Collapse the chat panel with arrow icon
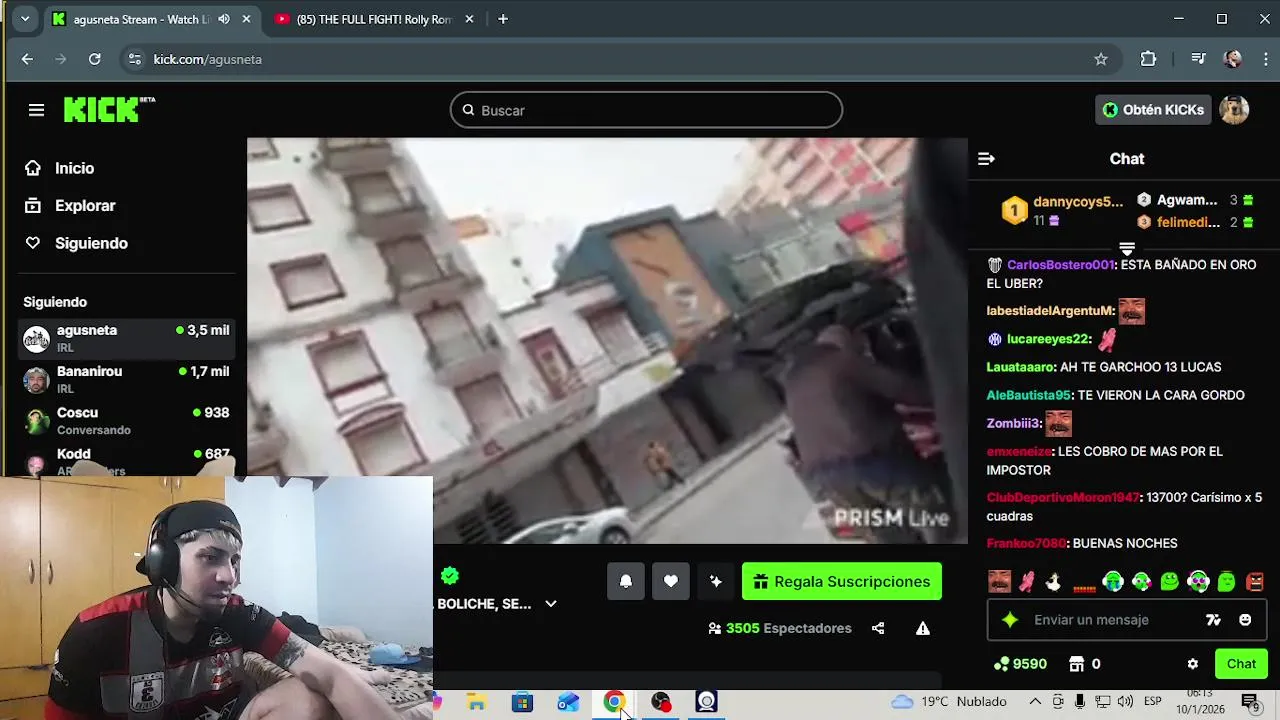The height and width of the screenshot is (720, 1280). (x=986, y=159)
